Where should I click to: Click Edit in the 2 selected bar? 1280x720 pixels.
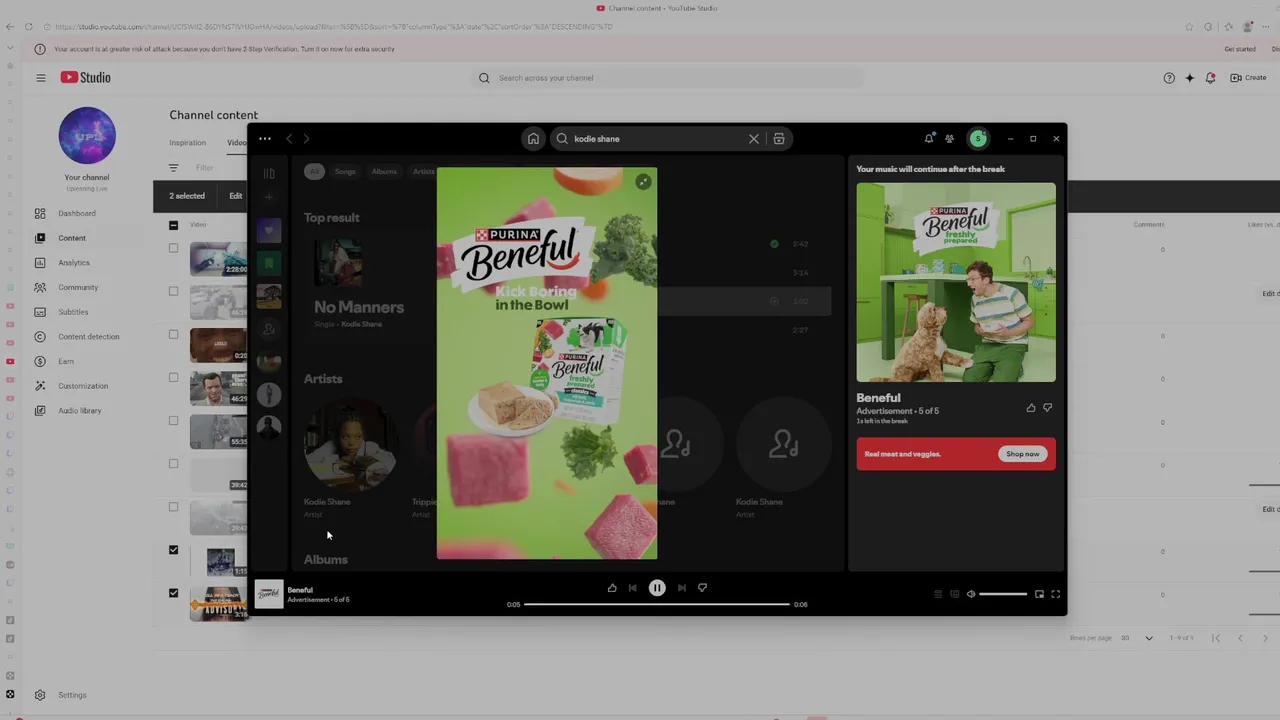click(235, 196)
